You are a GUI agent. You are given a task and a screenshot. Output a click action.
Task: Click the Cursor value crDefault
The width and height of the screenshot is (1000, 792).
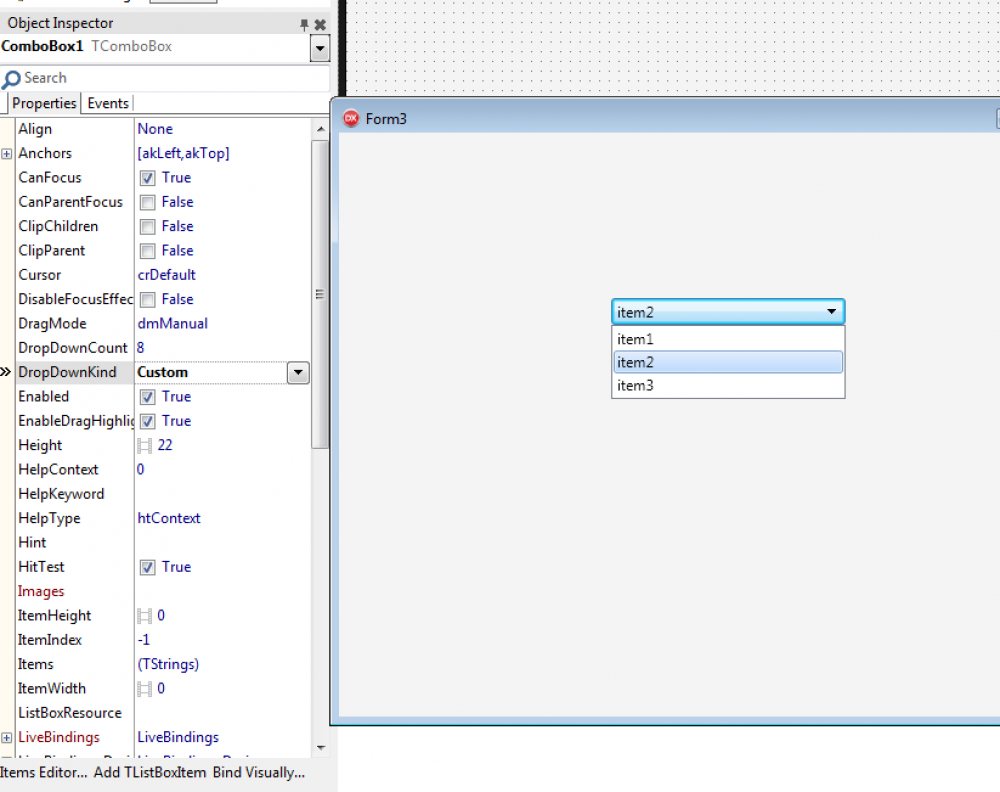pos(166,275)
